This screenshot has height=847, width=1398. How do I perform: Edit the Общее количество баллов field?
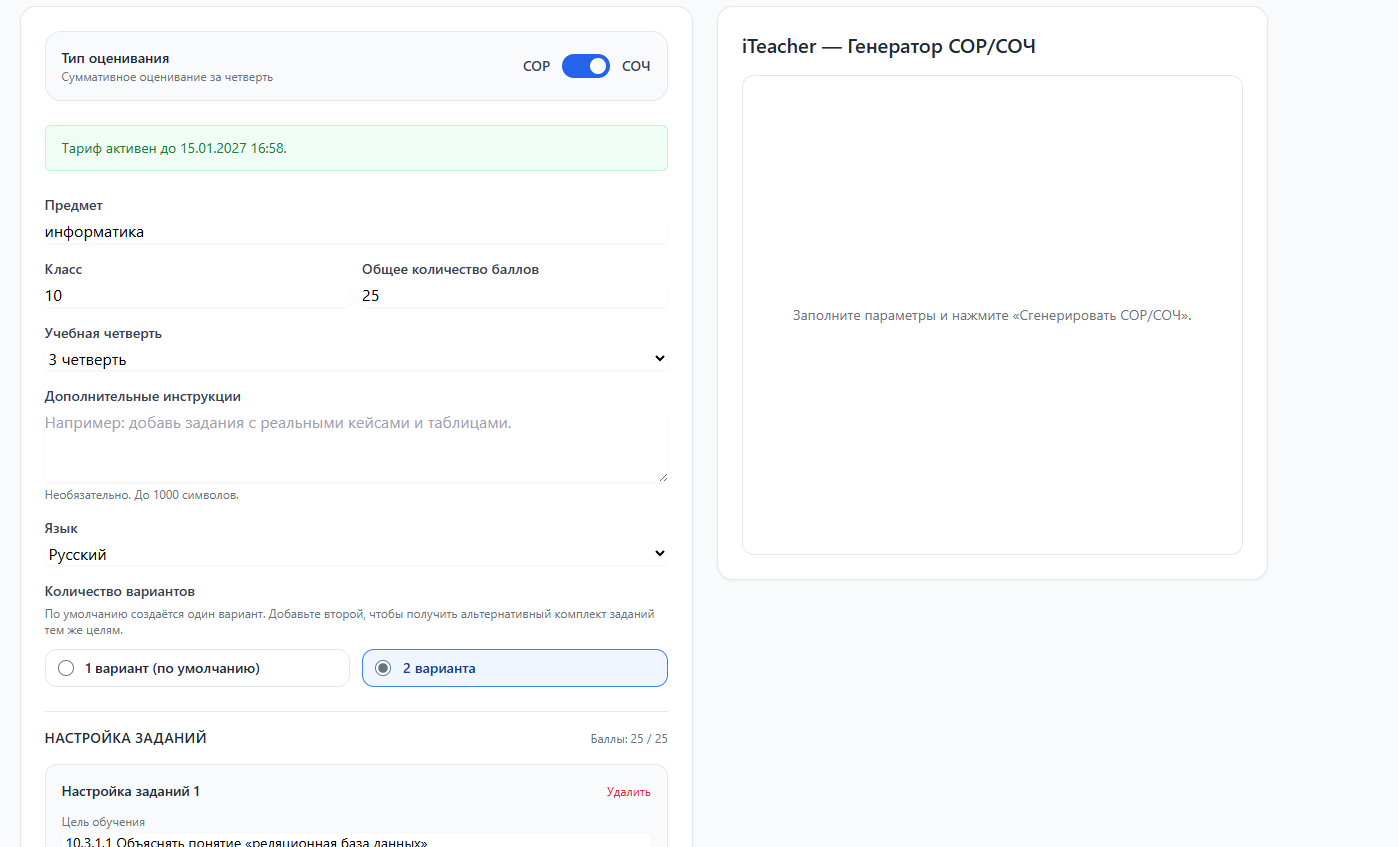click(513, 296)
